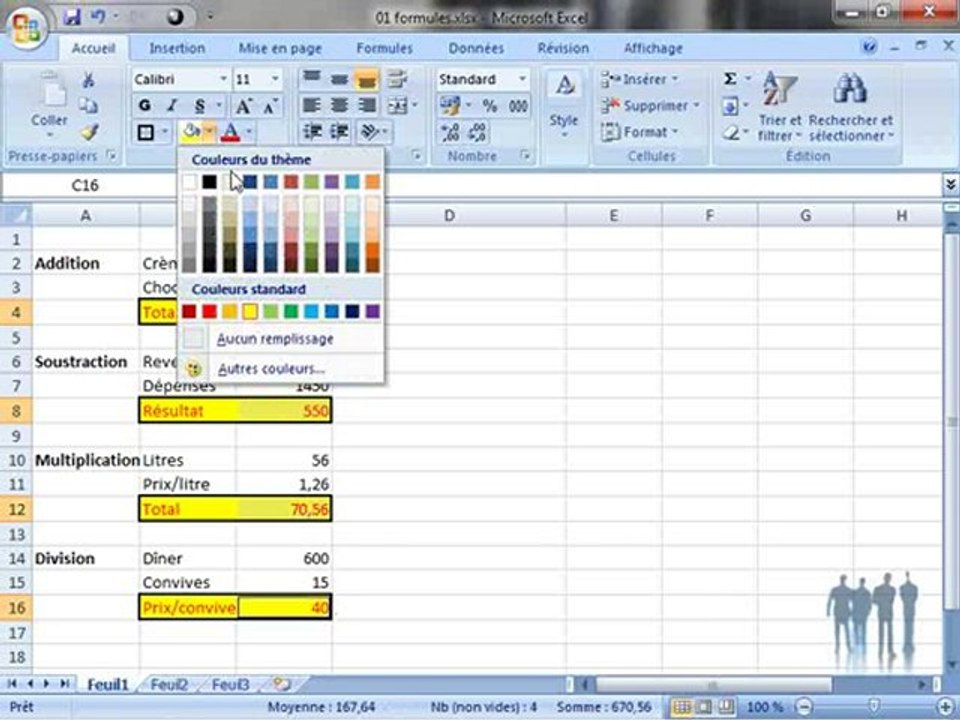Image resolution: width=960 pixels, height=720 pixels.
Task: Align text to top of cell
Action: [312, 78]
